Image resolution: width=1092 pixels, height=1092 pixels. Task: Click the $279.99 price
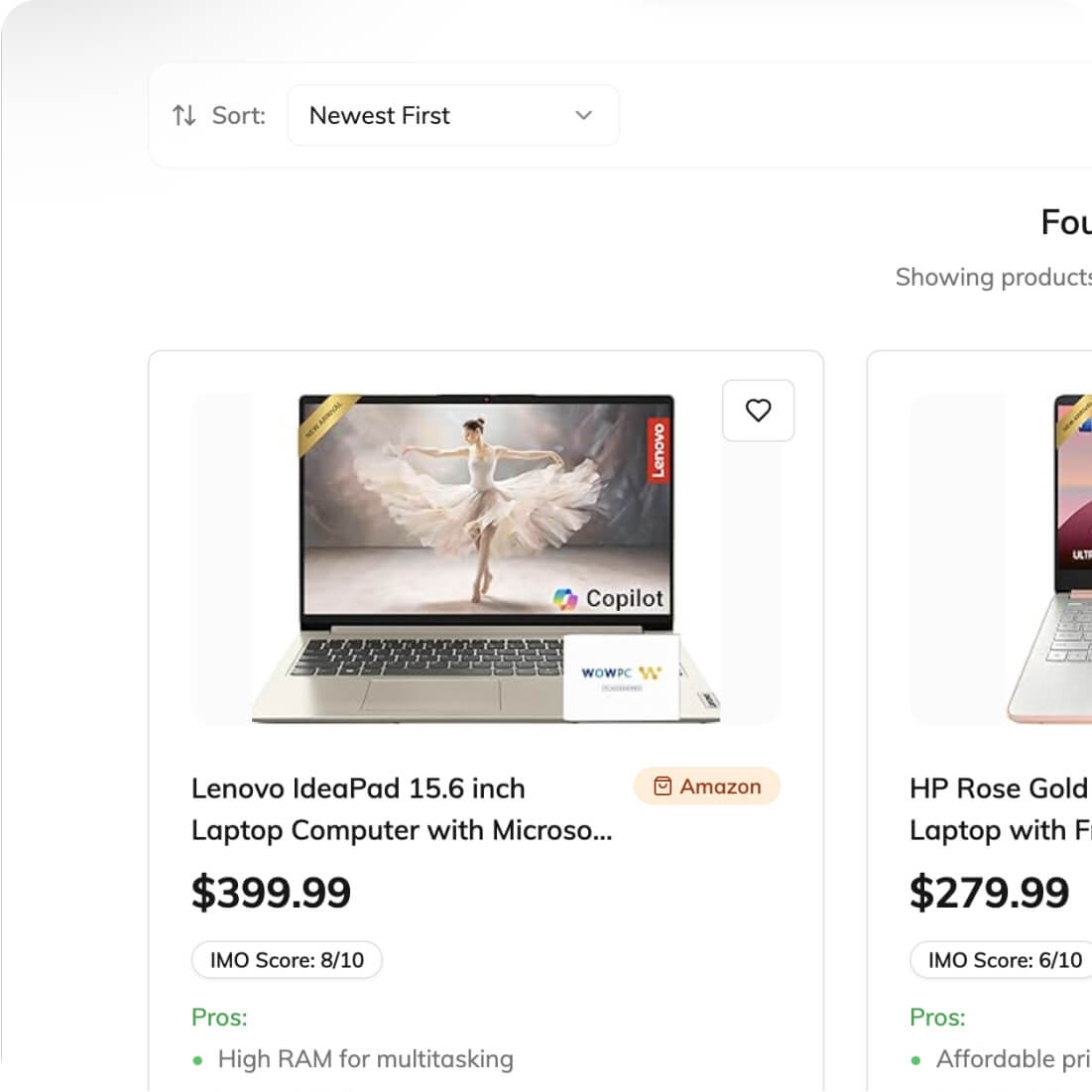tap(989, 893)
